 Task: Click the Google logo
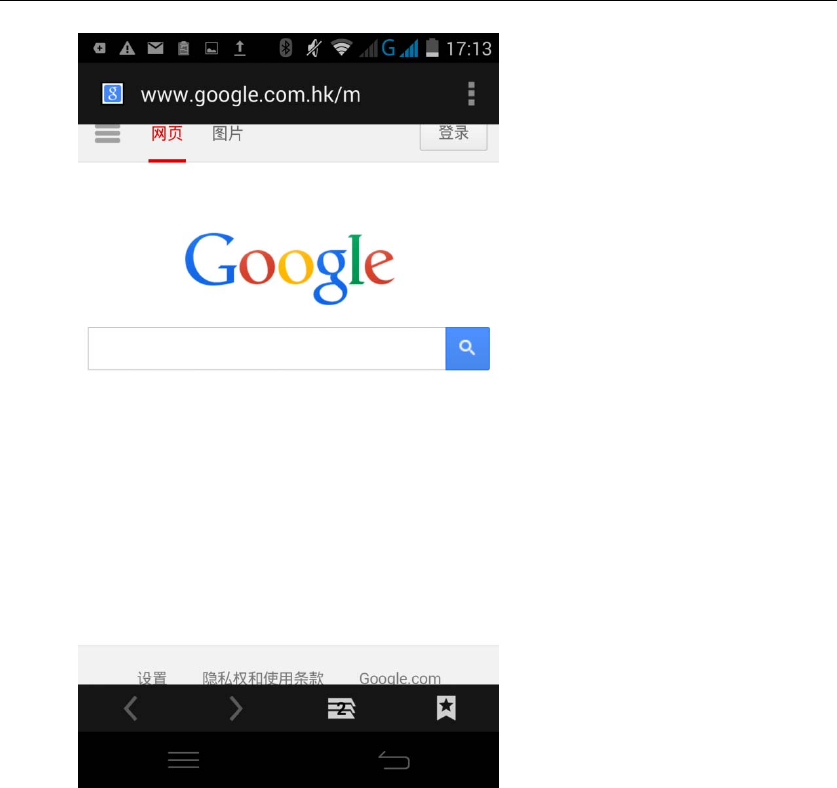[289, 269]
